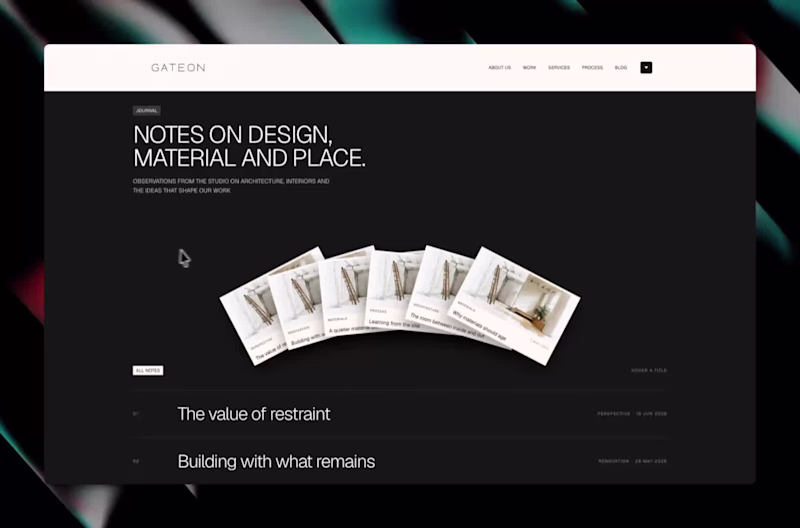Click the 'Observations from the studio' subtitle

[231, 186]
